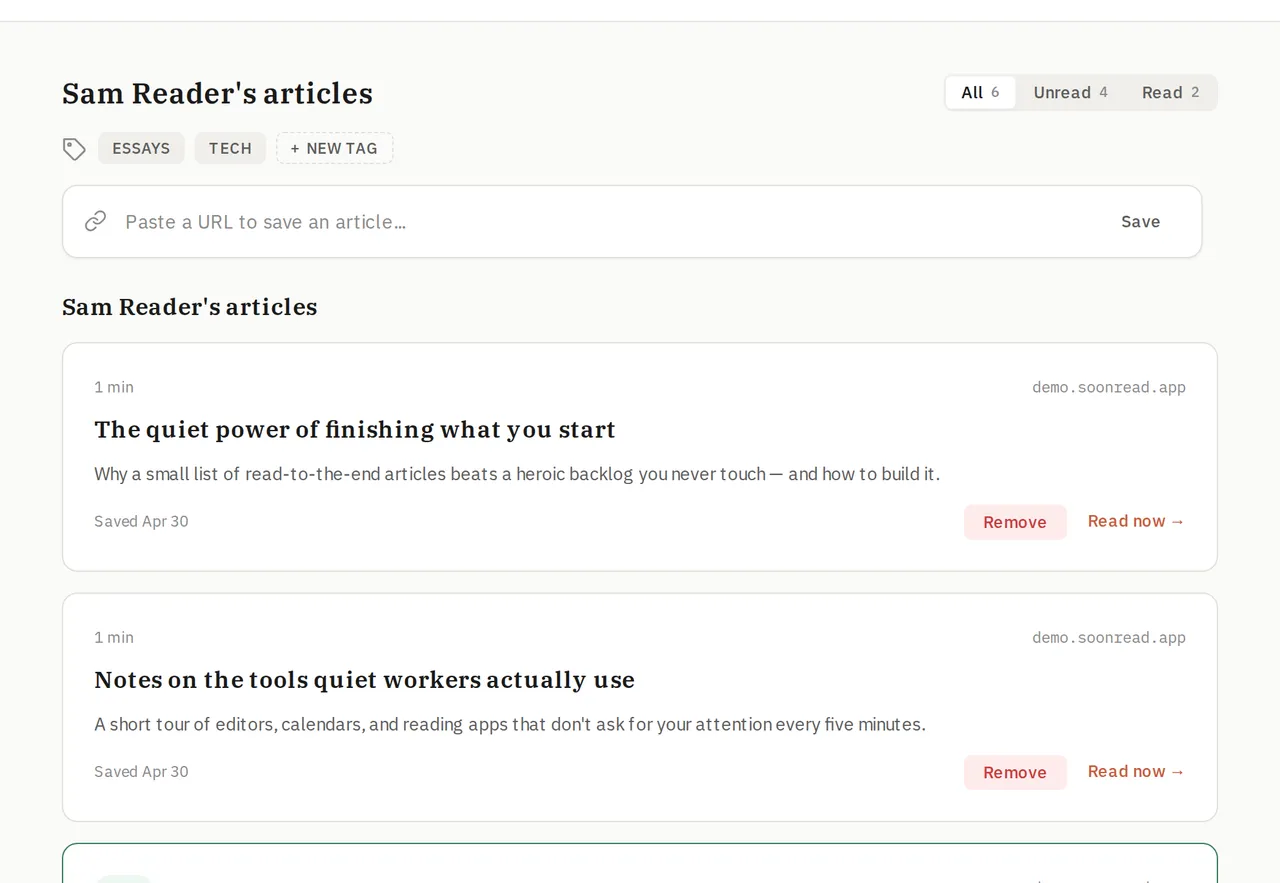Read now the 'Notes on the tools' article
The image size is (1280, 883).
pos(1136,771)
